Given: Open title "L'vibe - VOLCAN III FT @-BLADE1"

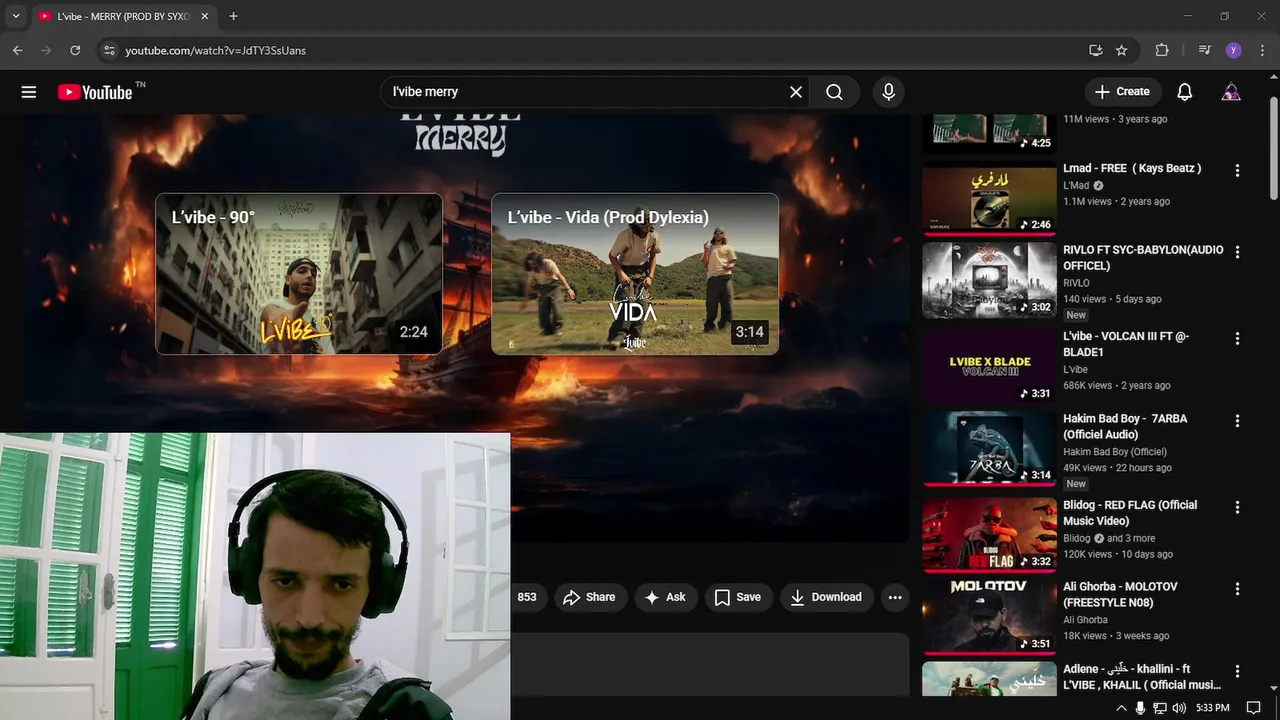Looking at the screenshot, I should click(x=1126, y=344).
